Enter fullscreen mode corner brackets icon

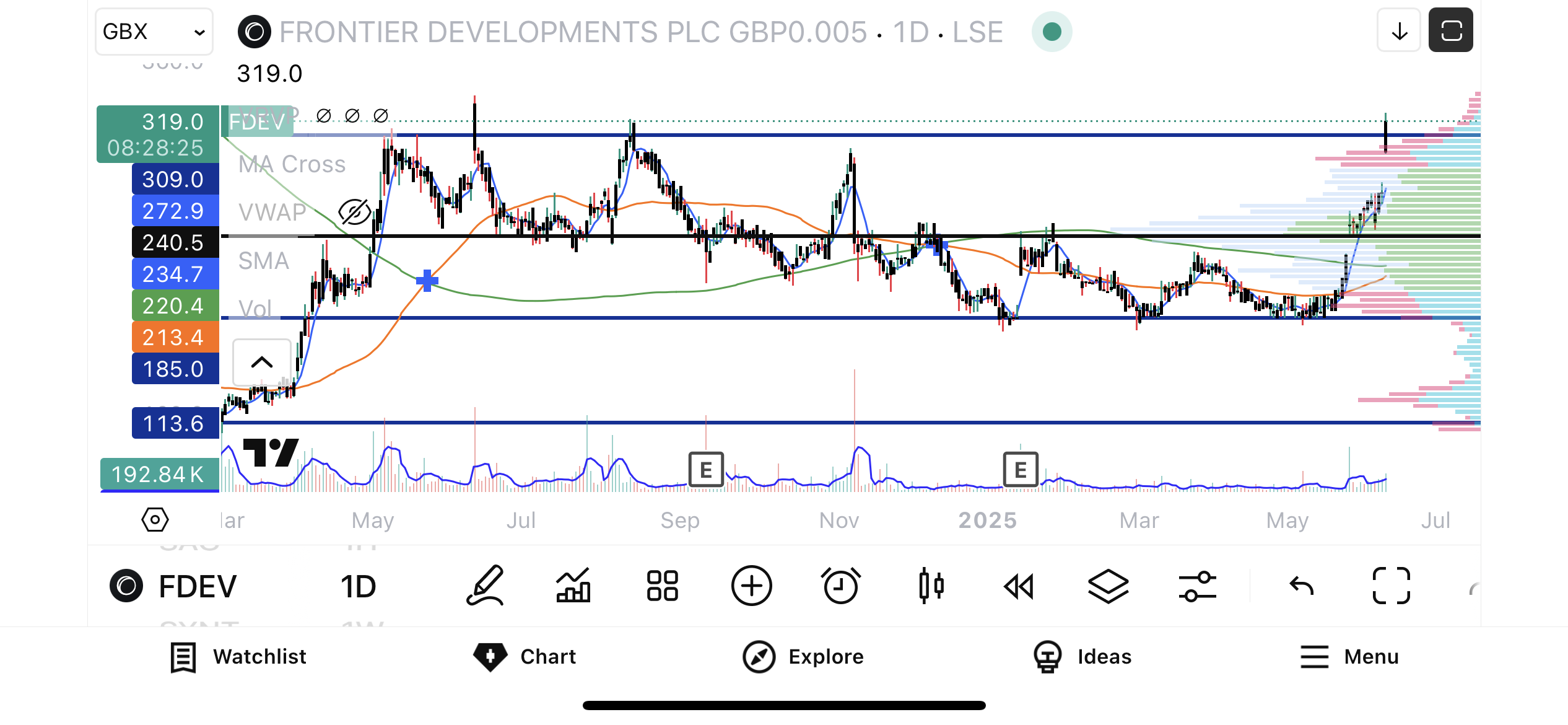(x=1391, y=586)
